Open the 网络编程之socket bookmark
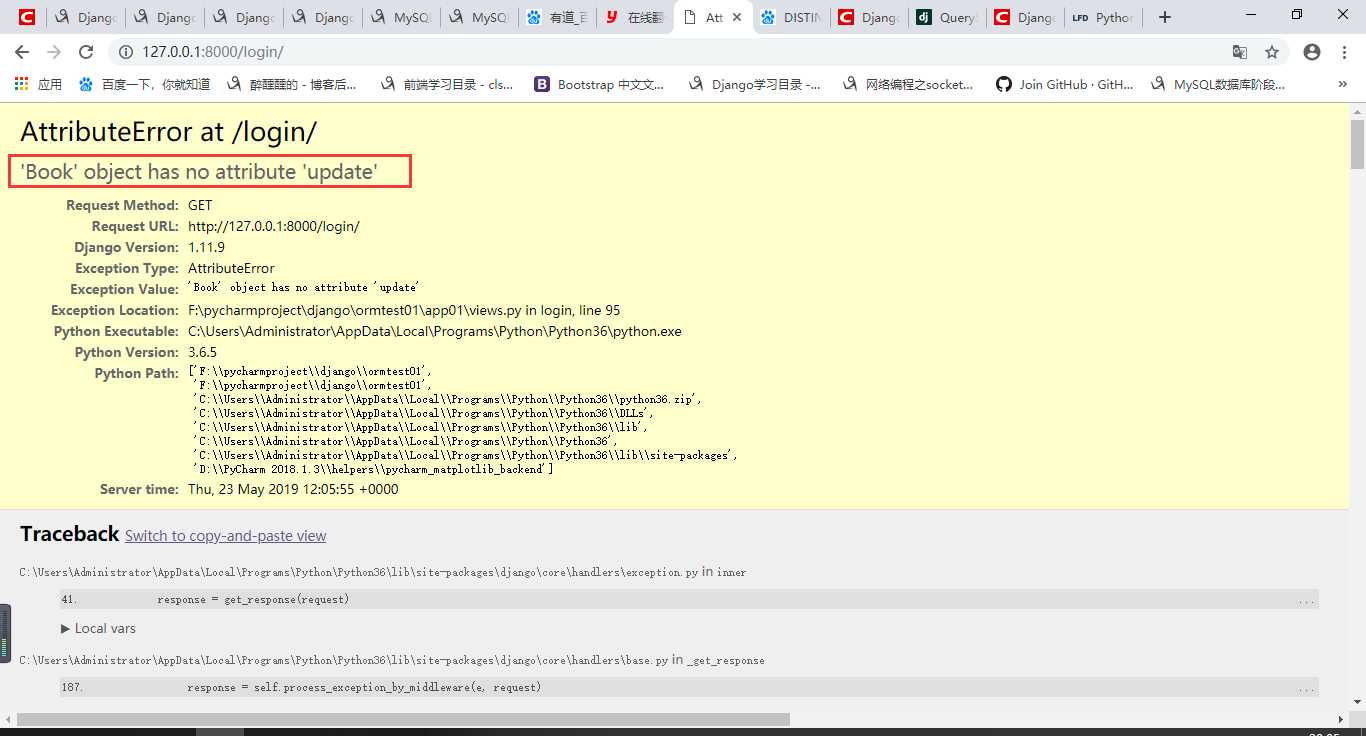Image resolution: width=1366 pixels, height=736 pixels. [908, 85]
